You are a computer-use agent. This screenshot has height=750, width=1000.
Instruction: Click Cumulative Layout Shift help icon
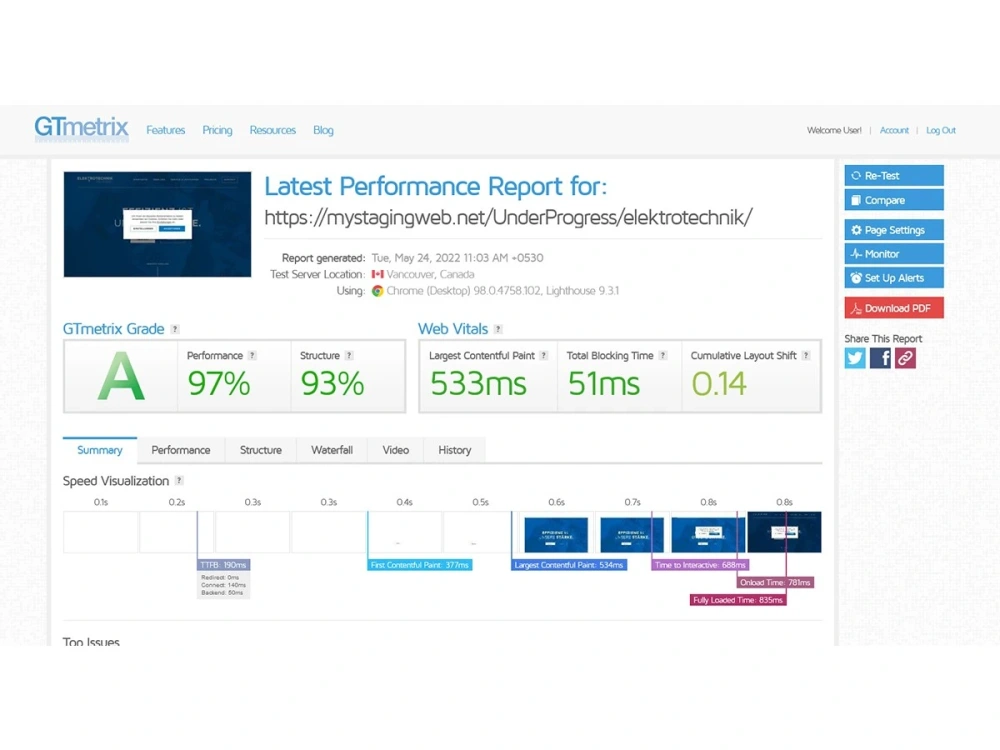click(806, 355)
